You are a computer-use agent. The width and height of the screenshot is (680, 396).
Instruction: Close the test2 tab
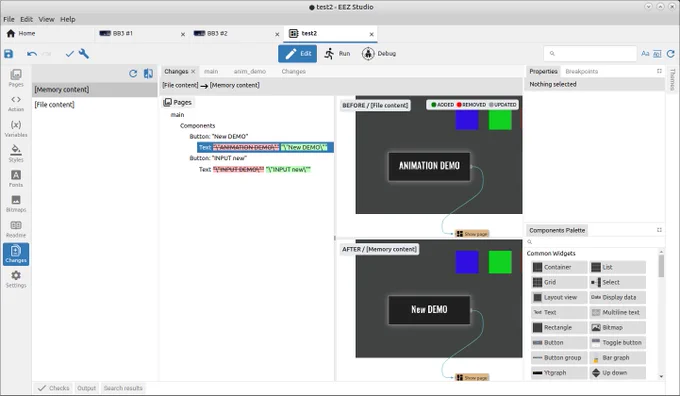(x=372, y=34)
